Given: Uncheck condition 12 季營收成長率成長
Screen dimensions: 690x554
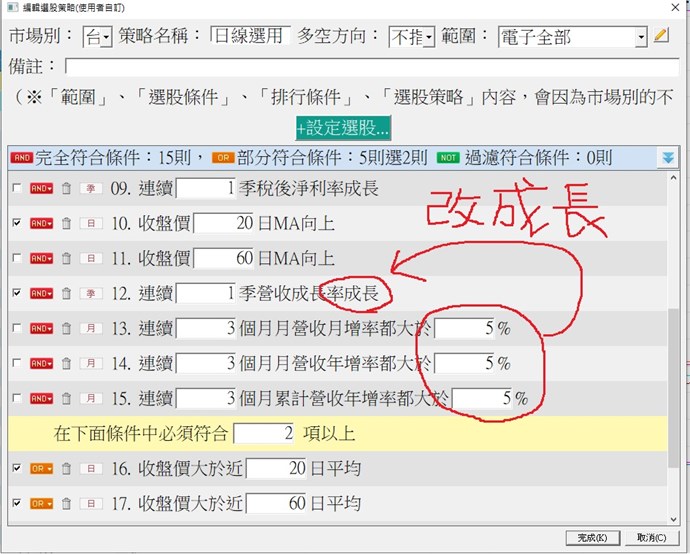Looking at the screenshot, I should click(x=17, y=293).
